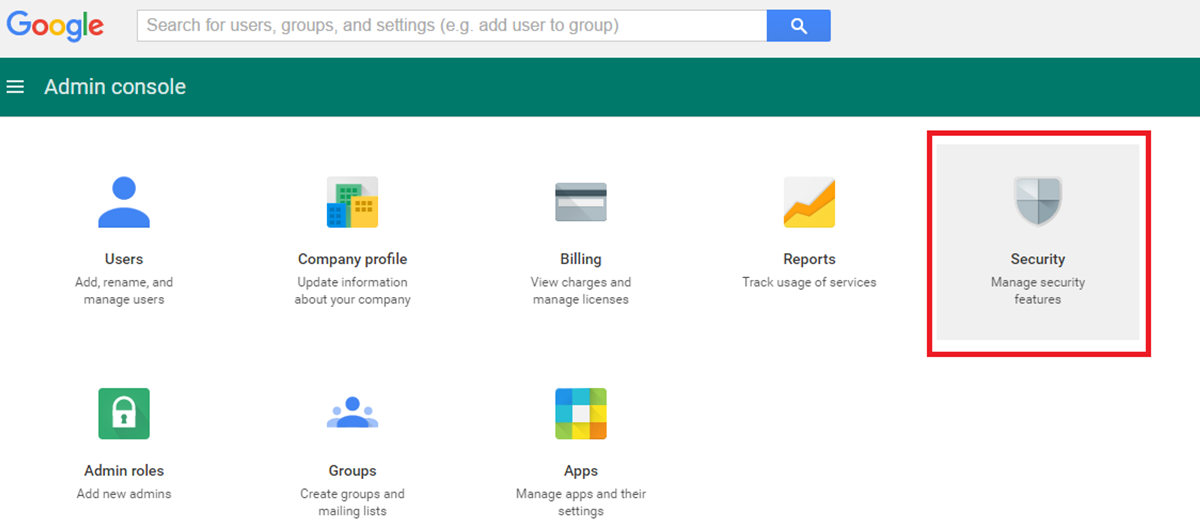Open the Billing credit card icon

pos(581,202)
